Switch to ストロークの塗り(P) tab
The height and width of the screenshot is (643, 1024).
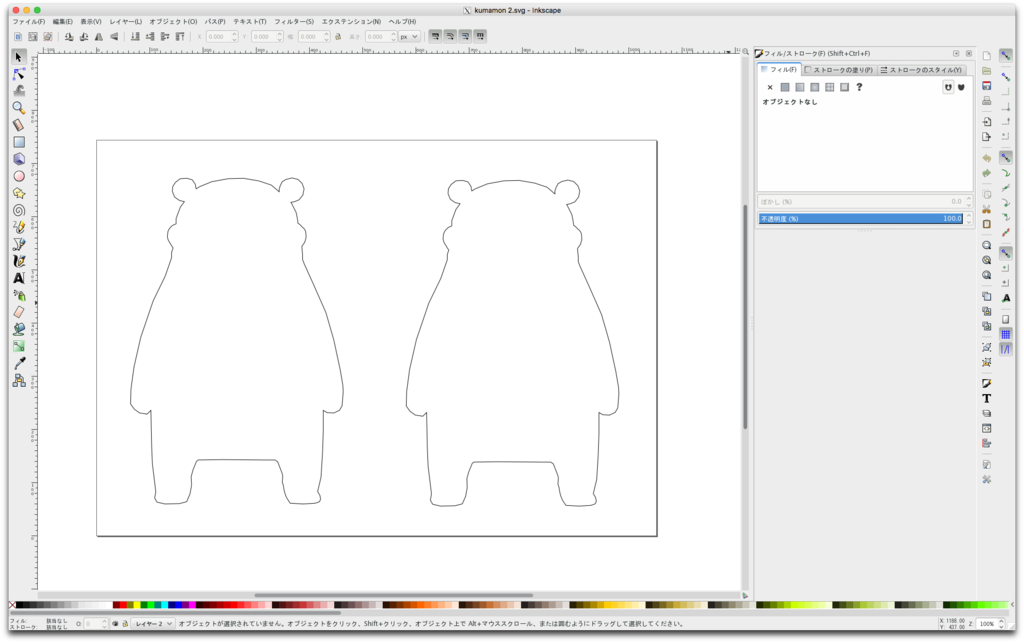pyautogui.click(x=839, y=70)
